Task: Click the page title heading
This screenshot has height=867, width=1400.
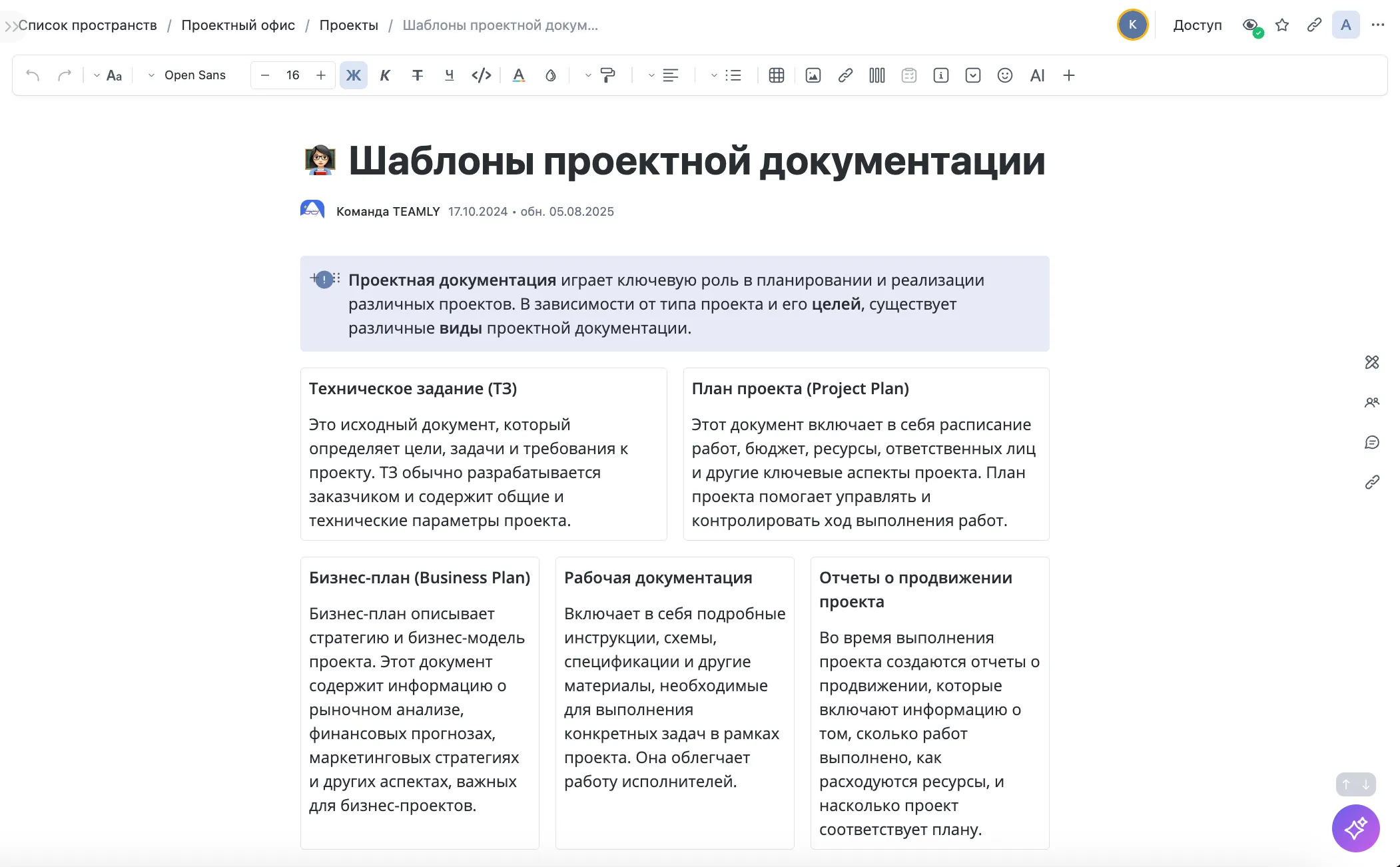Action: click(x=697, y=161)
